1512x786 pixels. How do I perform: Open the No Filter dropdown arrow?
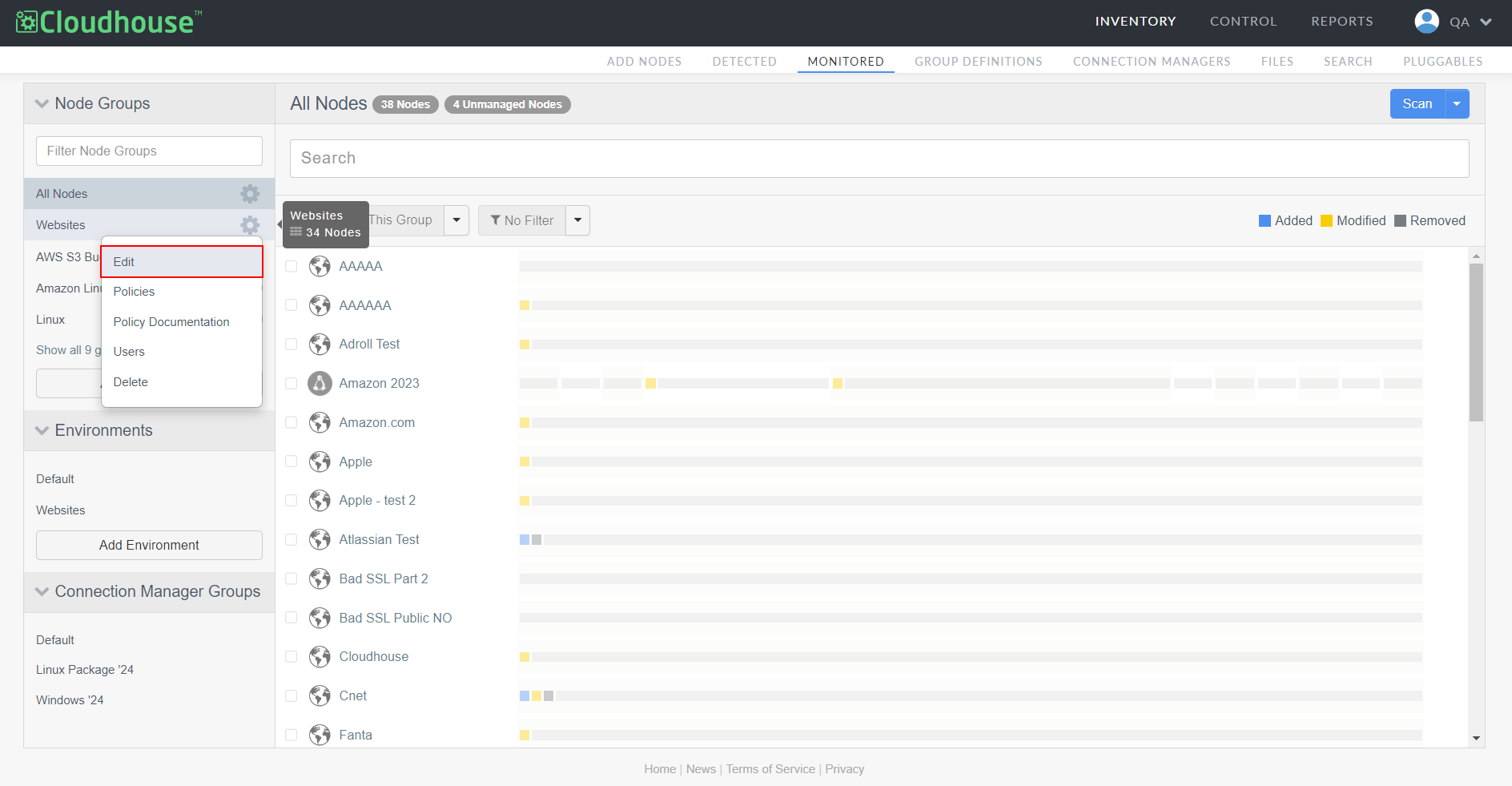click(577, 220)
